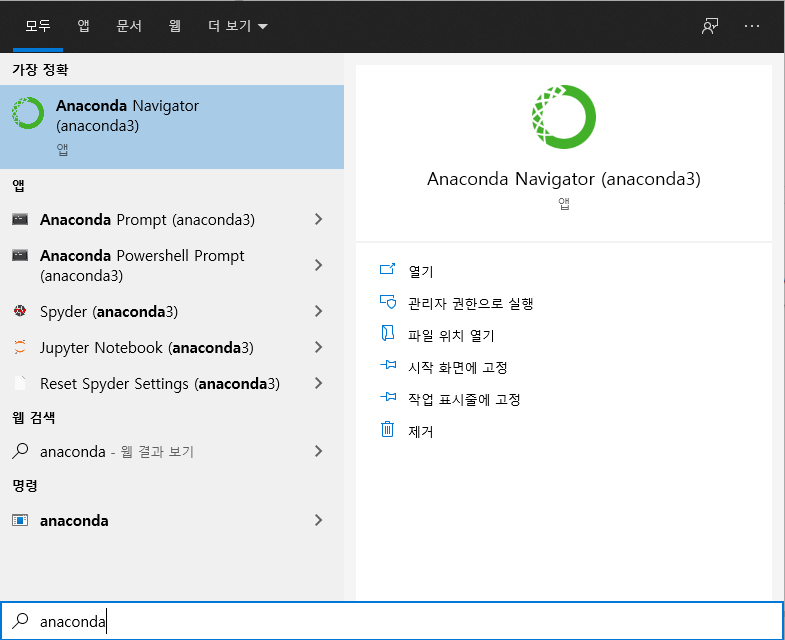Expand Anaconda Prompt options chevron
785x640 pixels.
[x=318, y=219]
